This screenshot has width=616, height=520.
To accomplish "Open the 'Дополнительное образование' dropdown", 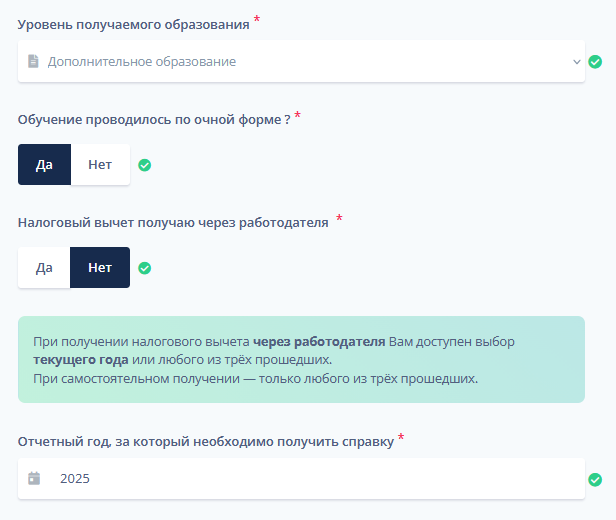I will [300, 62].
